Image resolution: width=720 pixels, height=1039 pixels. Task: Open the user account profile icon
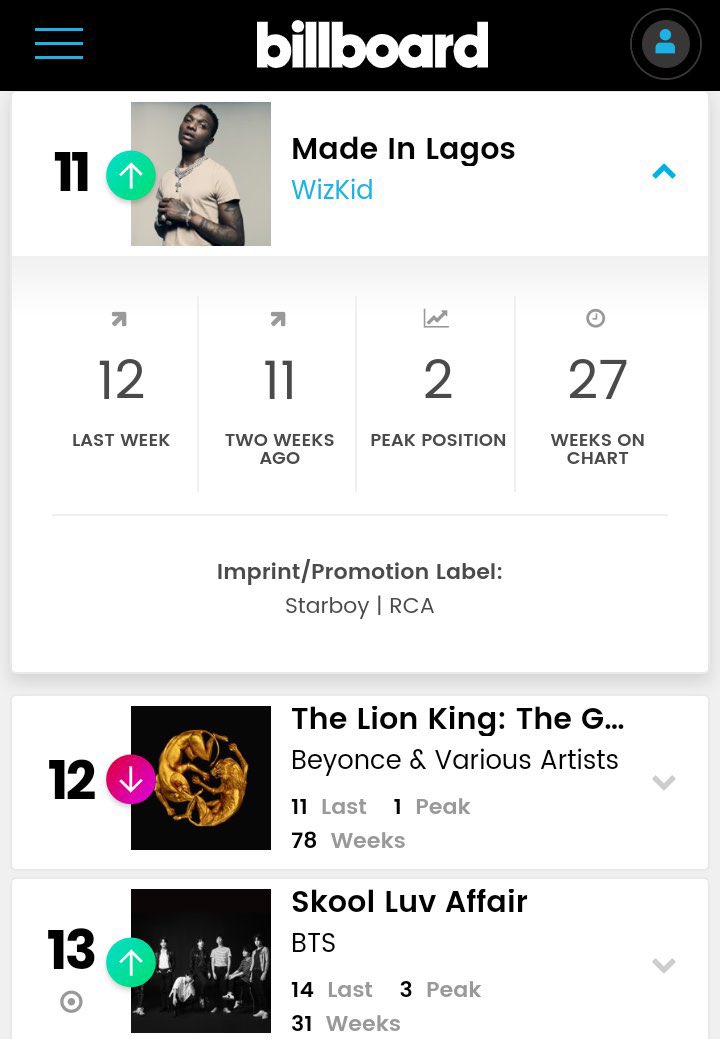(665, 44)
